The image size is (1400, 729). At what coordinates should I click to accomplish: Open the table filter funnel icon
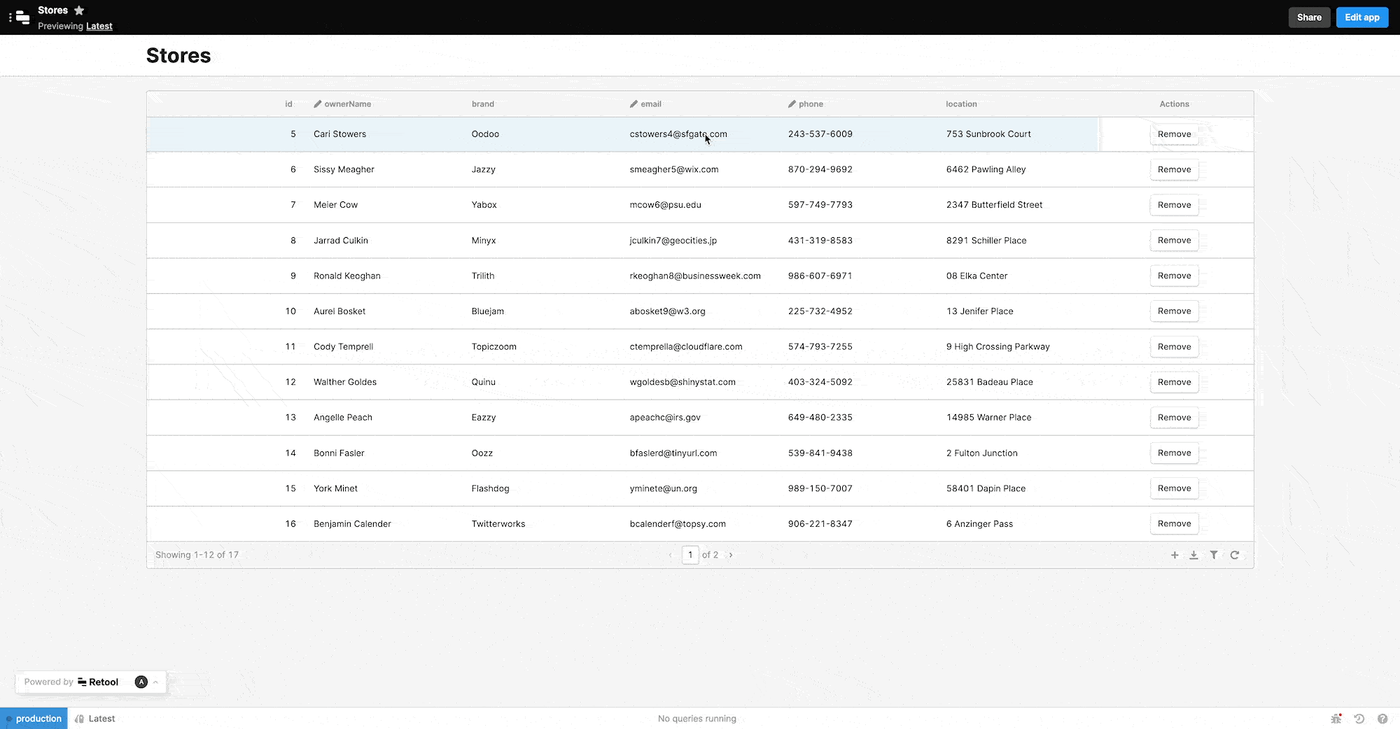[1214, 555]
